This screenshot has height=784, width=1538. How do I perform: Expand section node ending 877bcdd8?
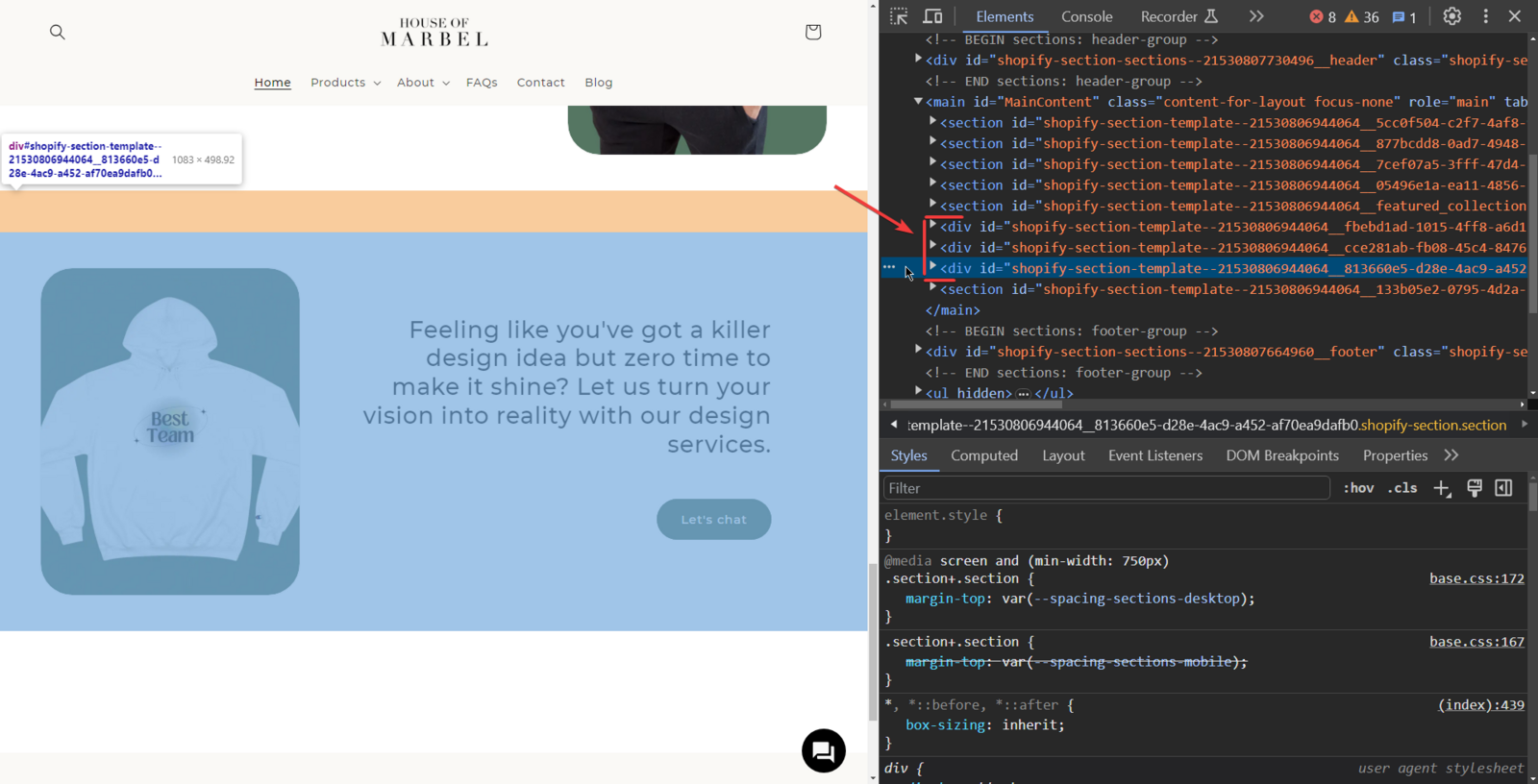932,142
